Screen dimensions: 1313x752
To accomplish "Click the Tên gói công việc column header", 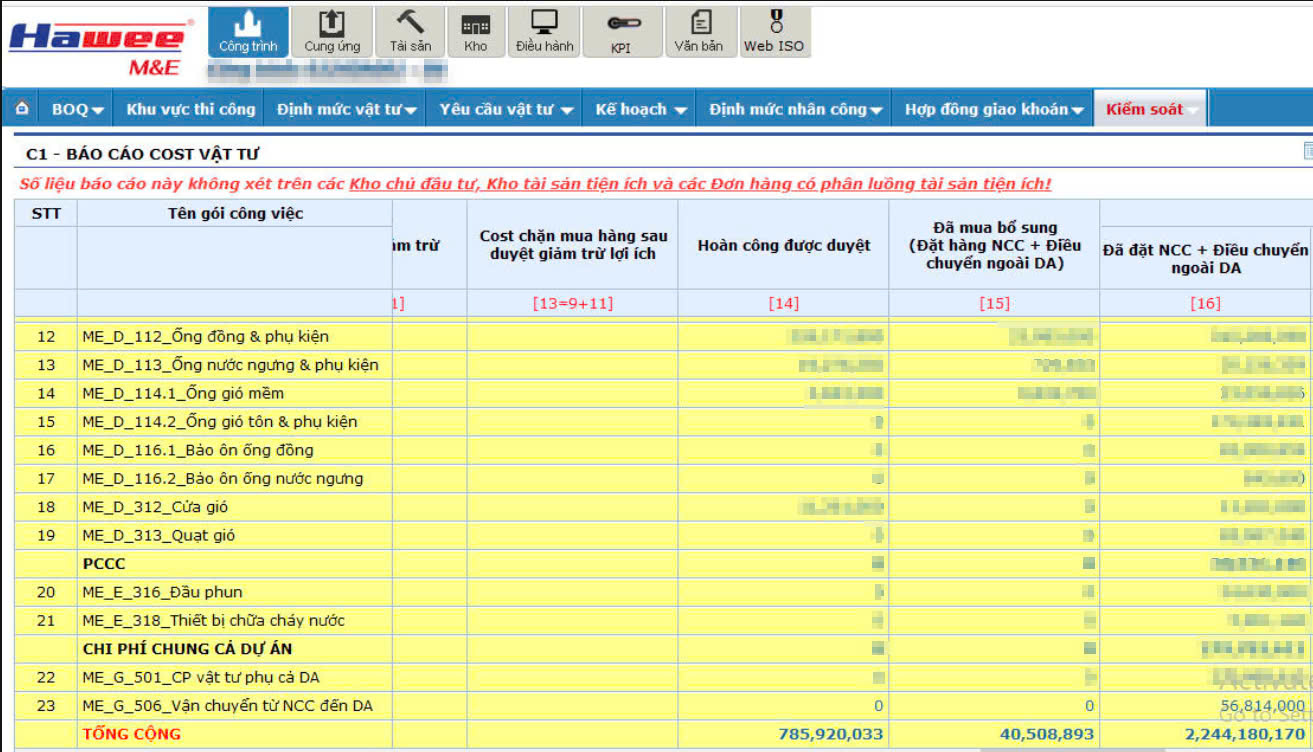I will tap(235, 213).
